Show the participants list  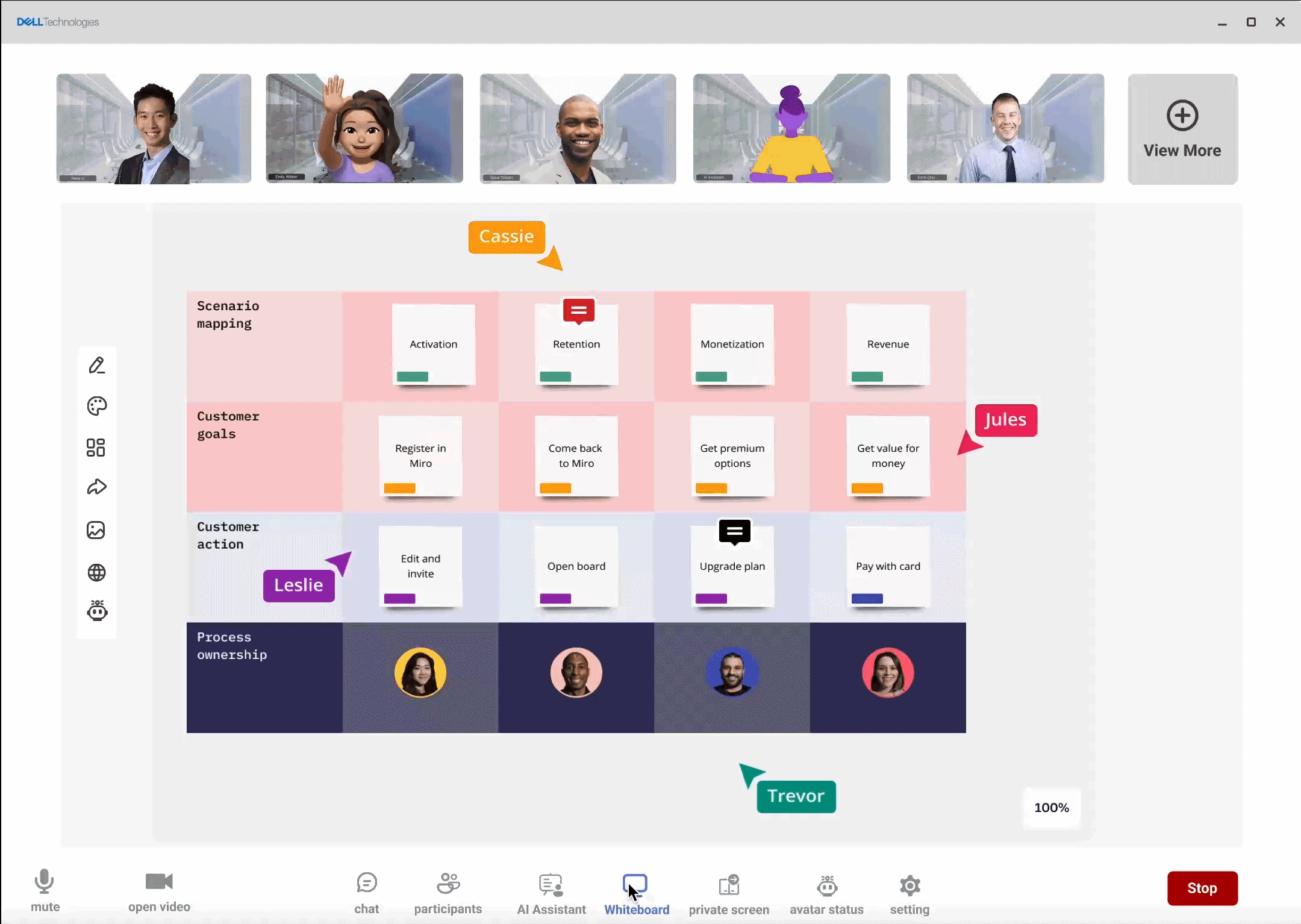(448, 893)
